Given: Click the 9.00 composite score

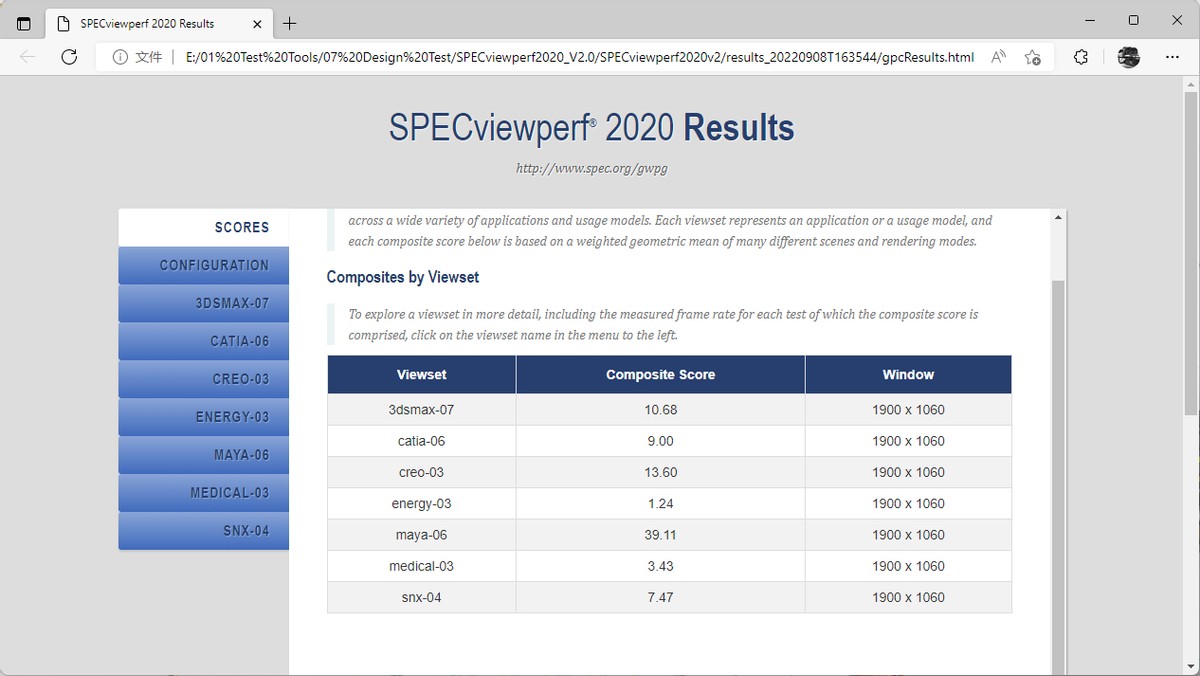Looking at the screenshot, I should [660, 441].
